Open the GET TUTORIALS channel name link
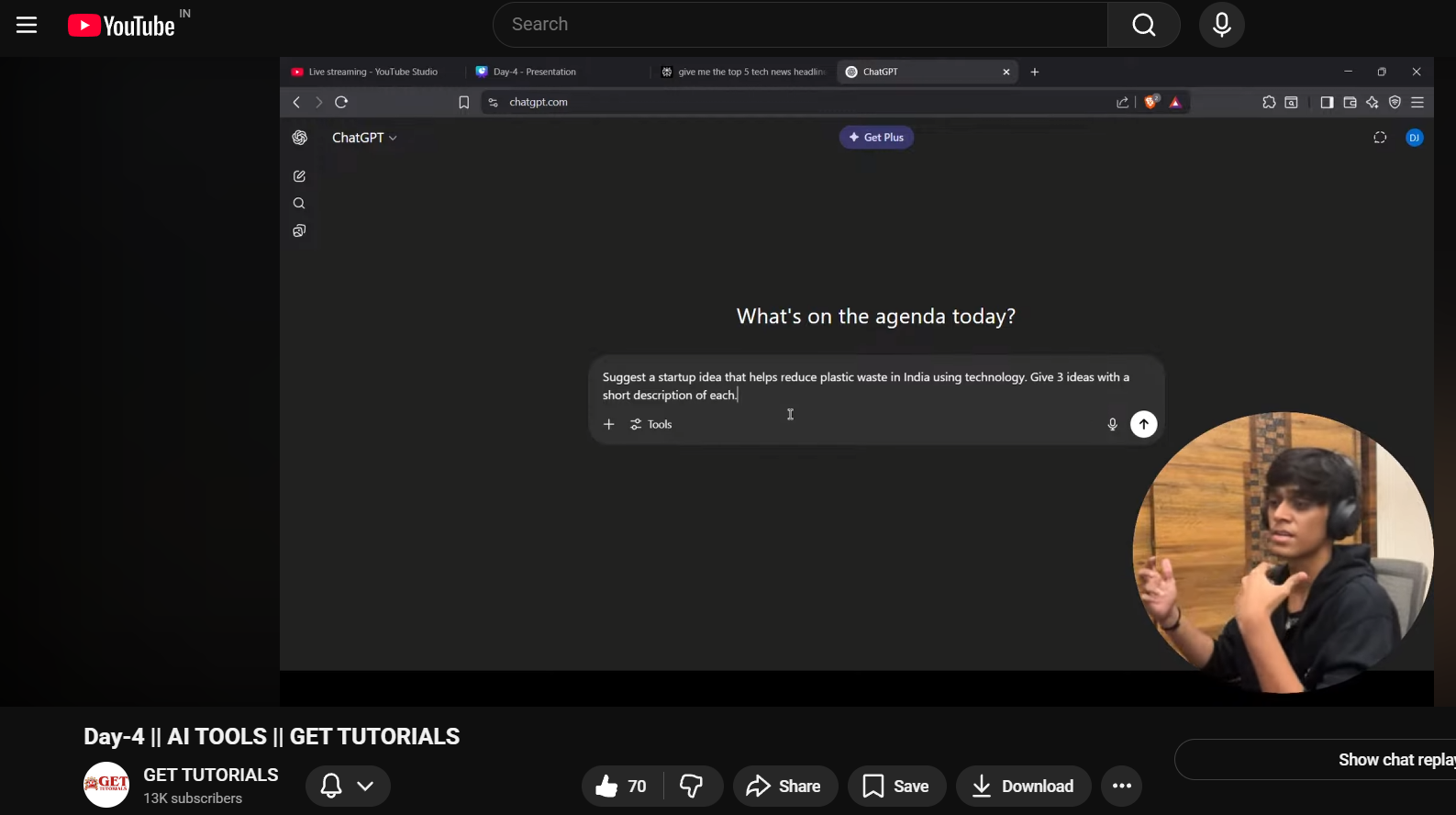This screenshot has height=815, width=1456. click(x=211, y=776)
